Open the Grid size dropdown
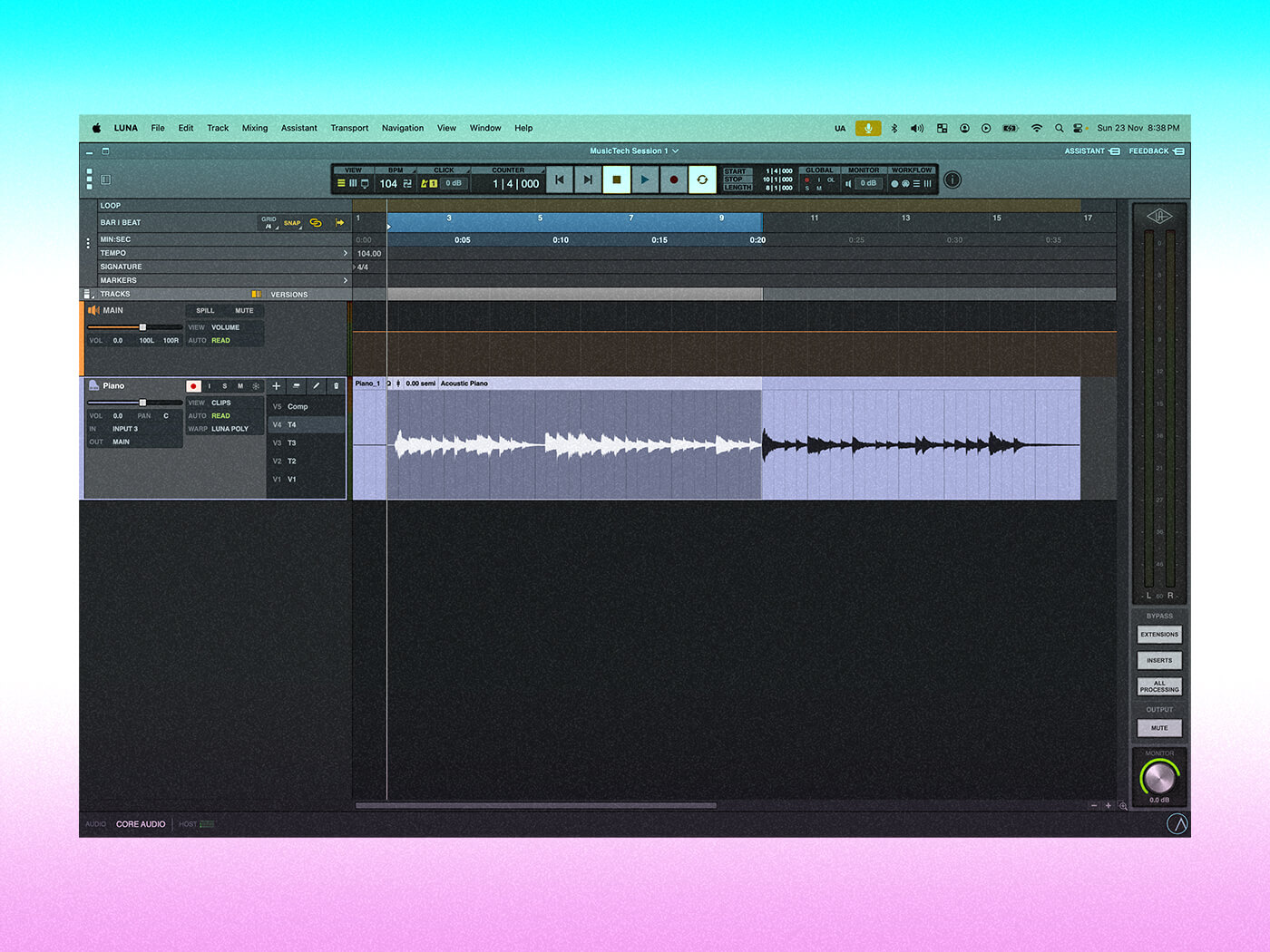1270x952 pixels. click(269, 223)
